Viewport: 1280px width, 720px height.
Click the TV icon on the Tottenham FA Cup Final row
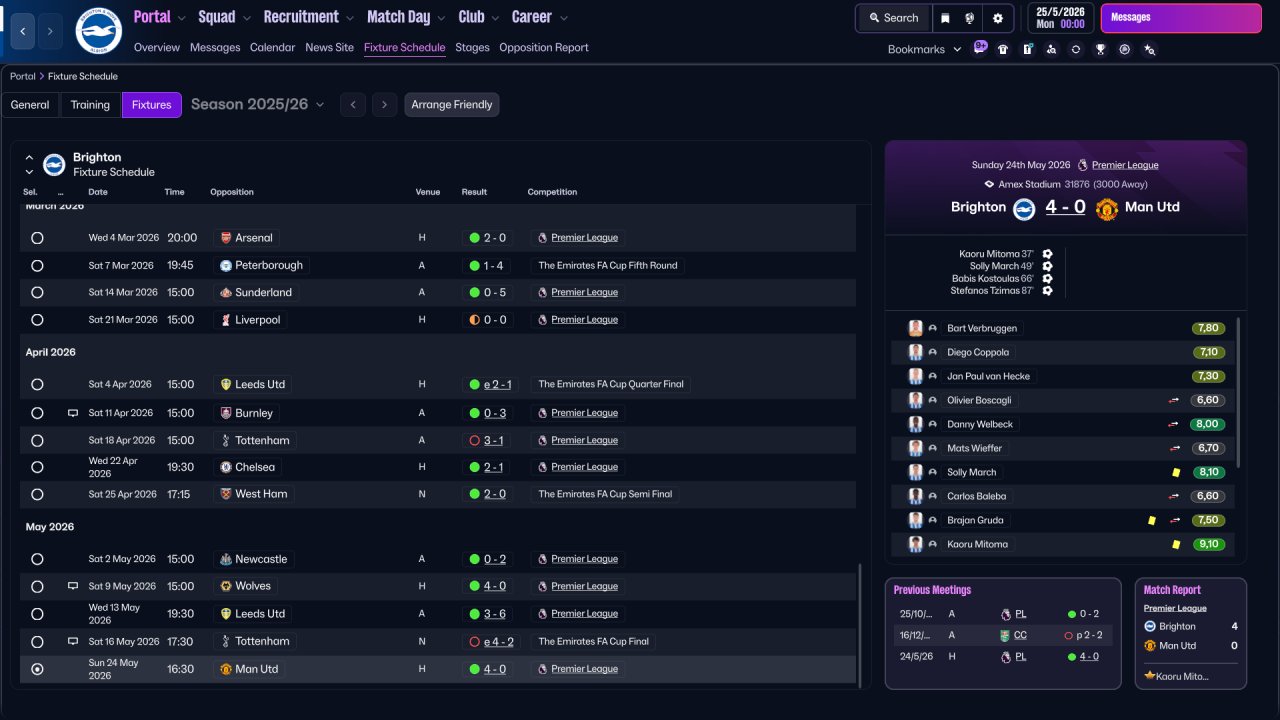click(73, 641)
